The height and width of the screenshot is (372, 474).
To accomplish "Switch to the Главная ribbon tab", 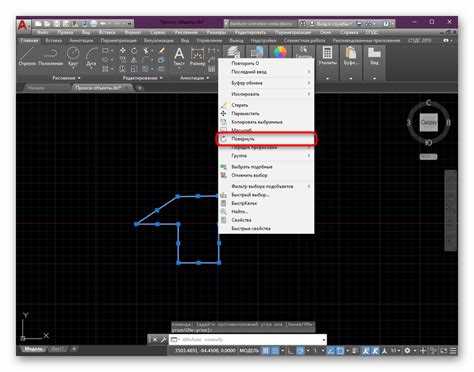I will click(29, 40).
